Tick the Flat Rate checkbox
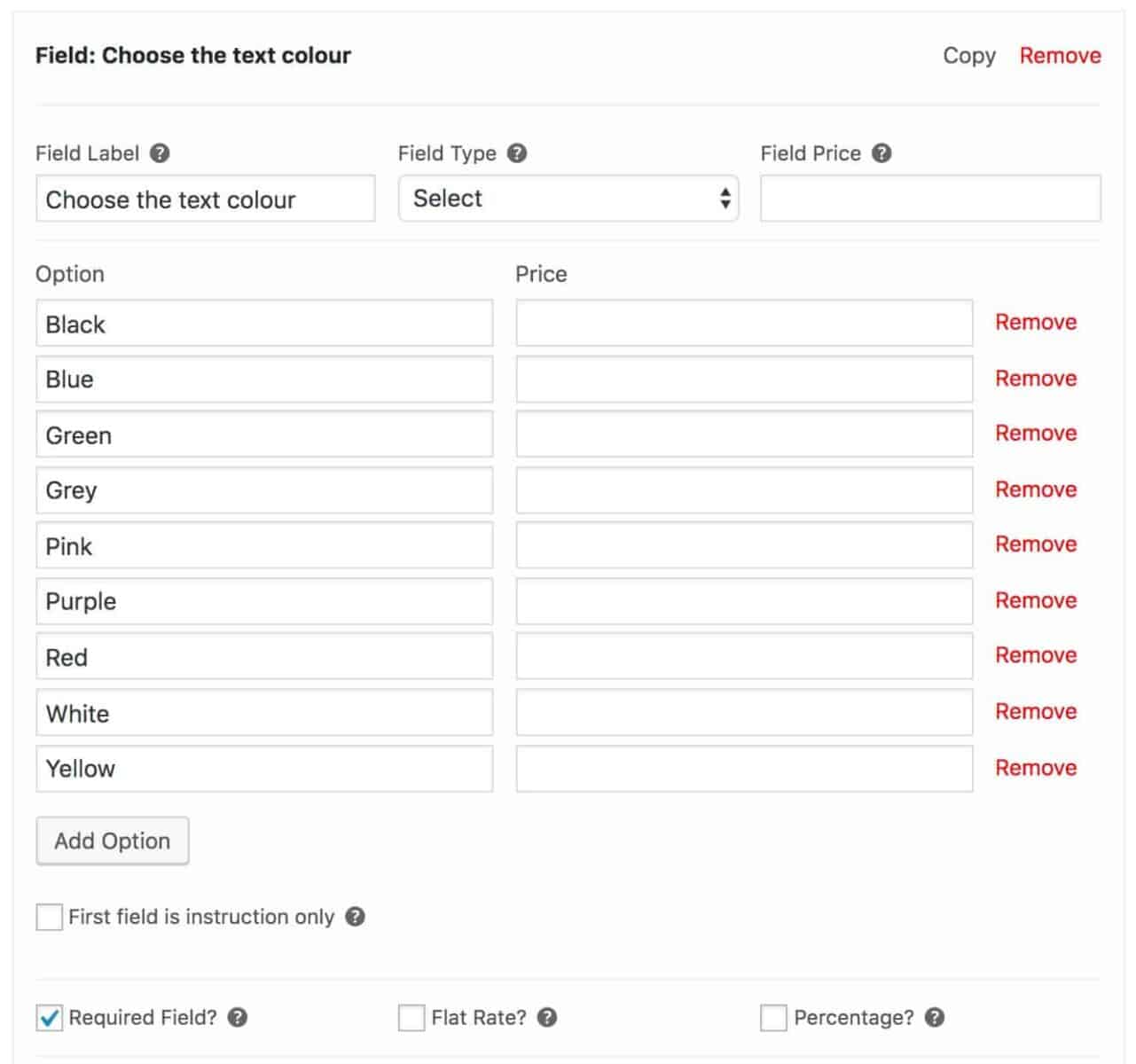The height and width of the screenshot is (1064, 1136). [x=411, y=1018]
